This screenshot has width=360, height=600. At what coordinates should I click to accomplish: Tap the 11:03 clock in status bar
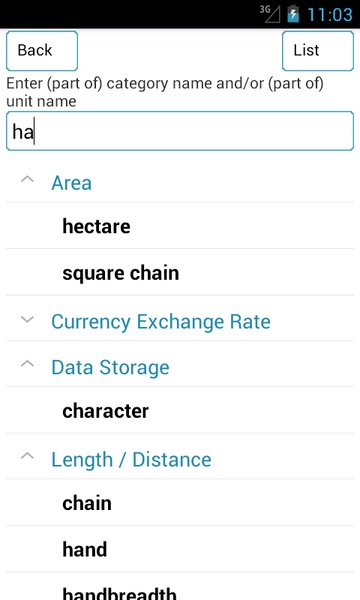tap(330, 15)
